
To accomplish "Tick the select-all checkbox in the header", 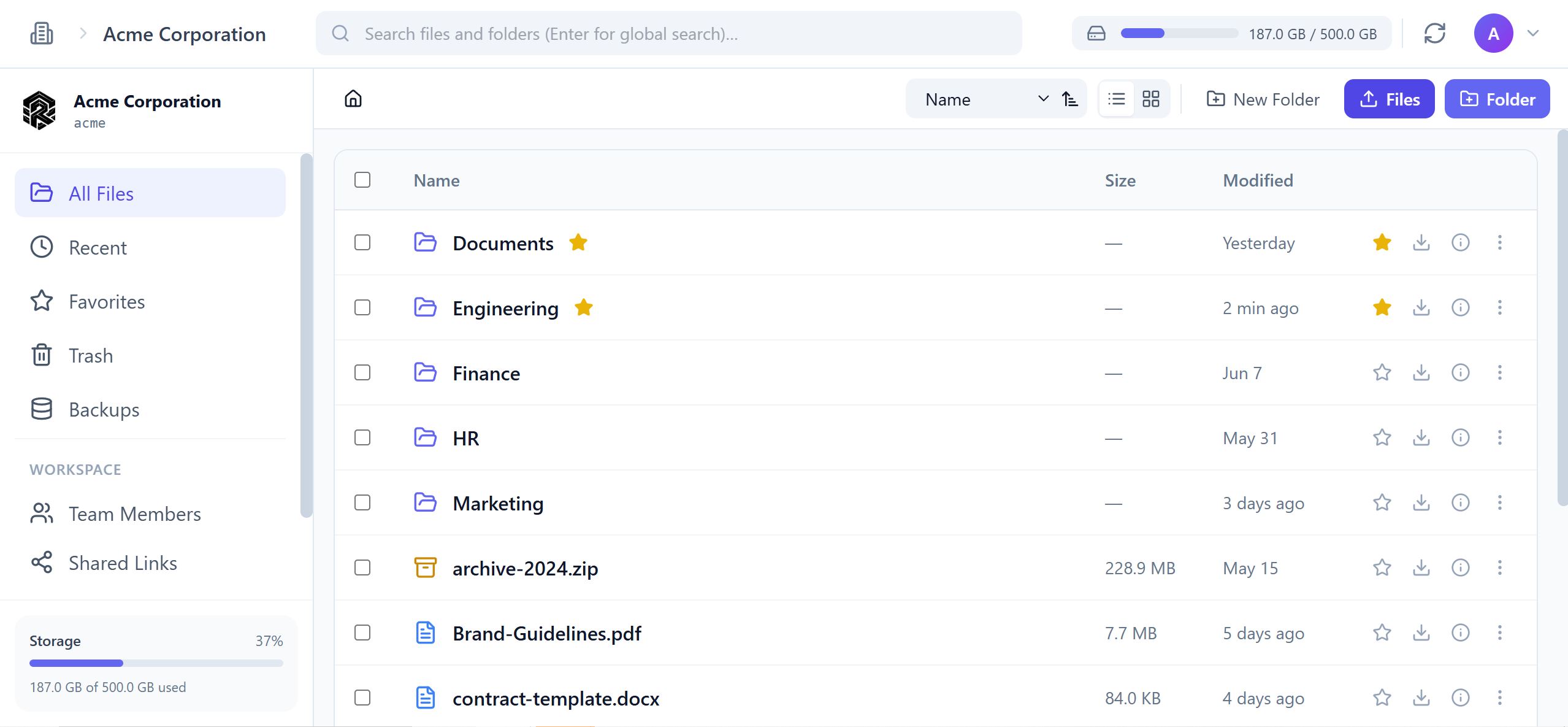I will (x=362, y=180).
